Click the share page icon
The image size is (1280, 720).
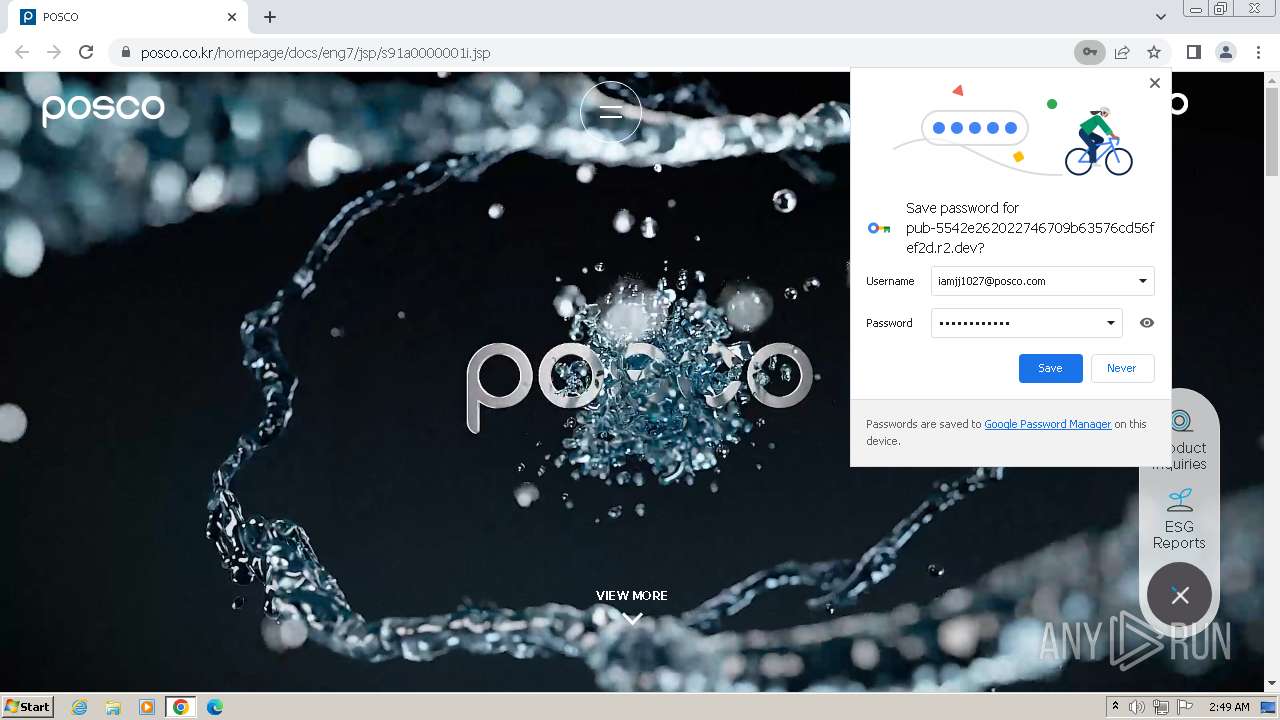[1122, 52]
